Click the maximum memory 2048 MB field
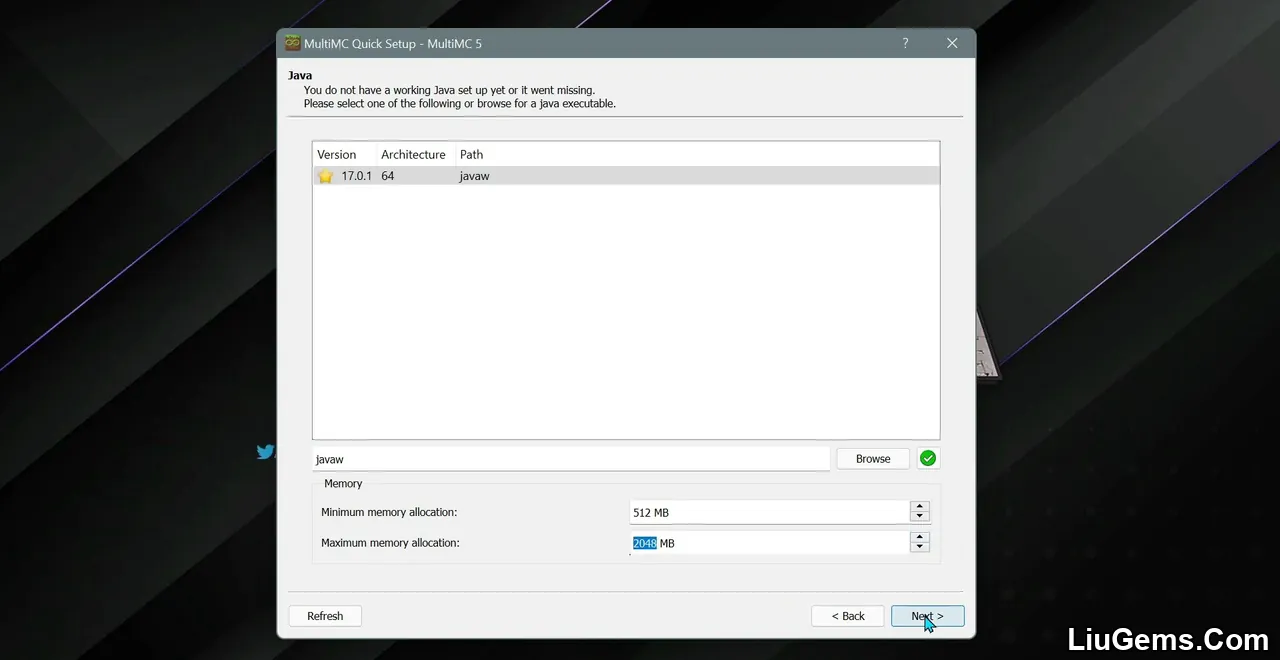1280x660 pixels. [x=770, y=543]
